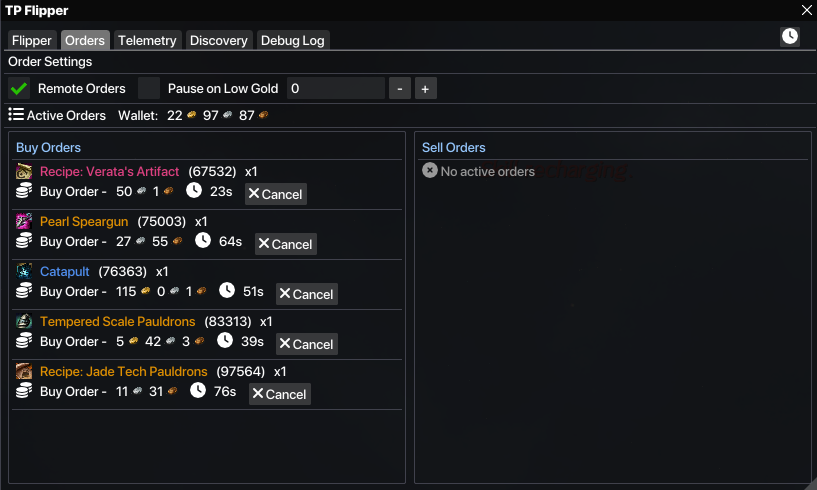Image resolution: width=817 pixels, height=490 pixels.
Task: Click the Jade Tech Pauldrons recipe icon
Action: point(24,372)
